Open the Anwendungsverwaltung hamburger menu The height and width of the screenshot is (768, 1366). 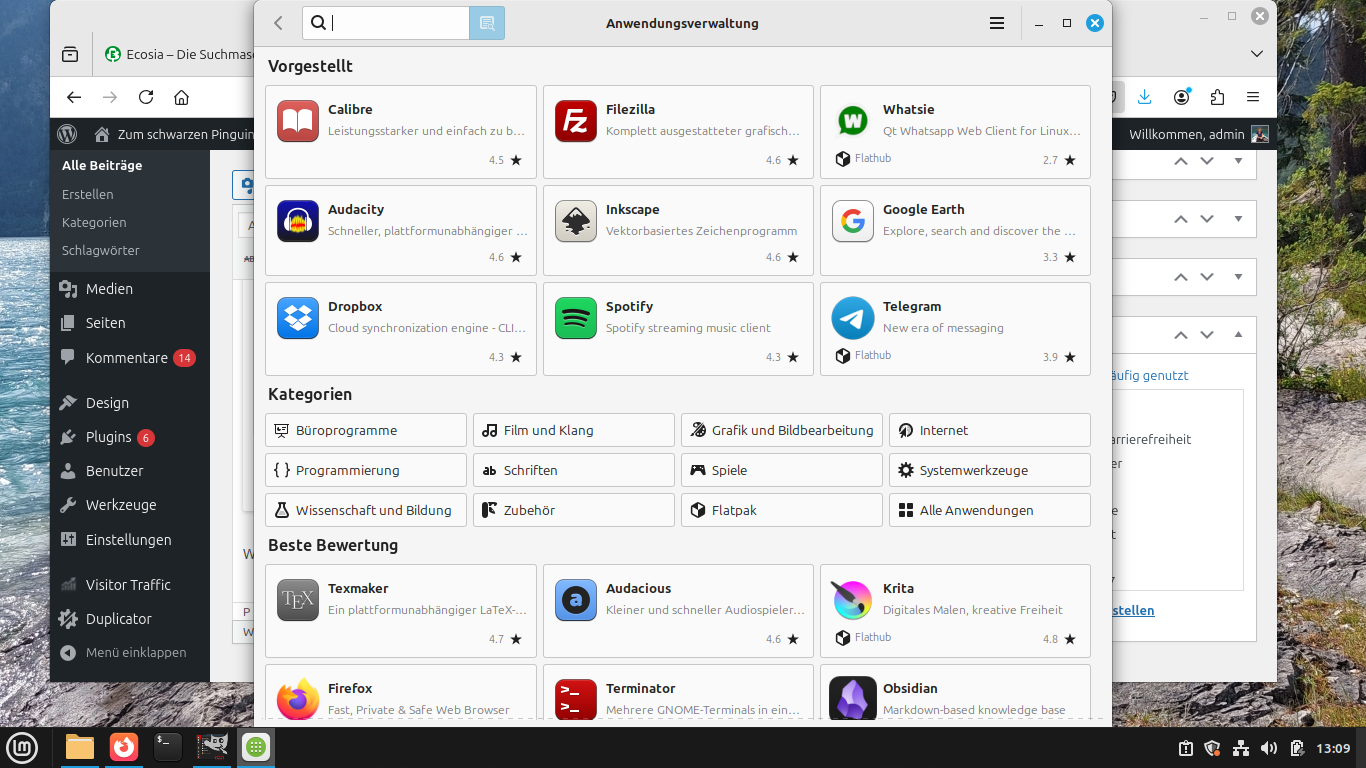(x=997, y=23)
